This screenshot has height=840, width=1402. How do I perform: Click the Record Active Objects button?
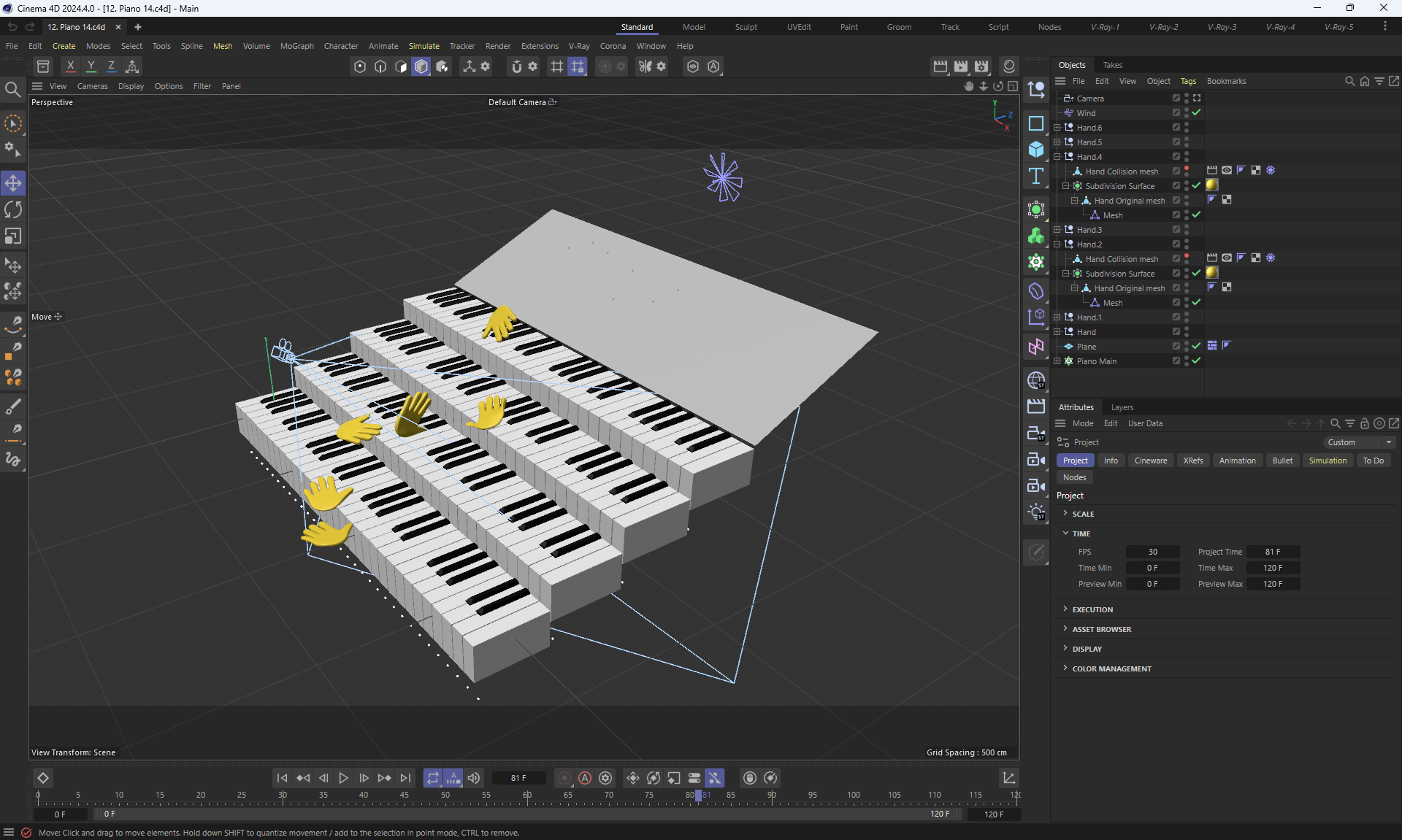pos(564,778)
